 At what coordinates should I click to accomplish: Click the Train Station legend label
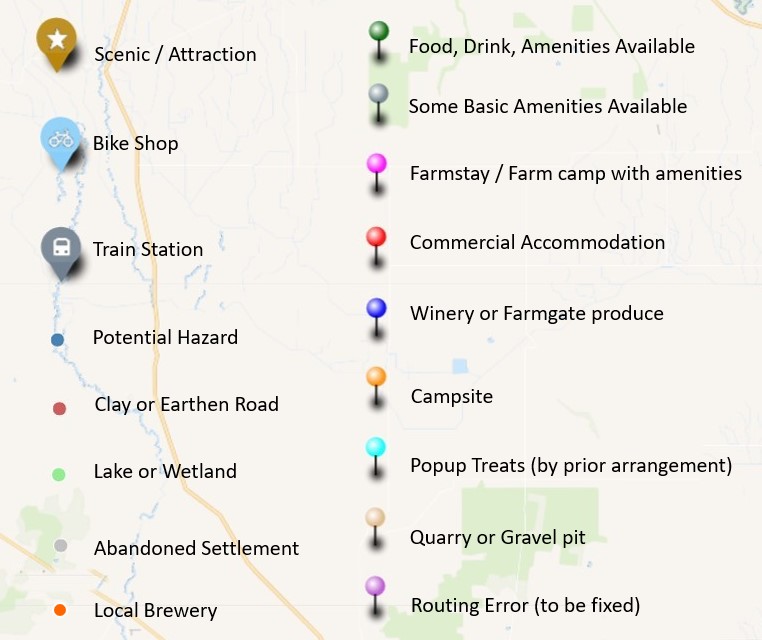148,249
